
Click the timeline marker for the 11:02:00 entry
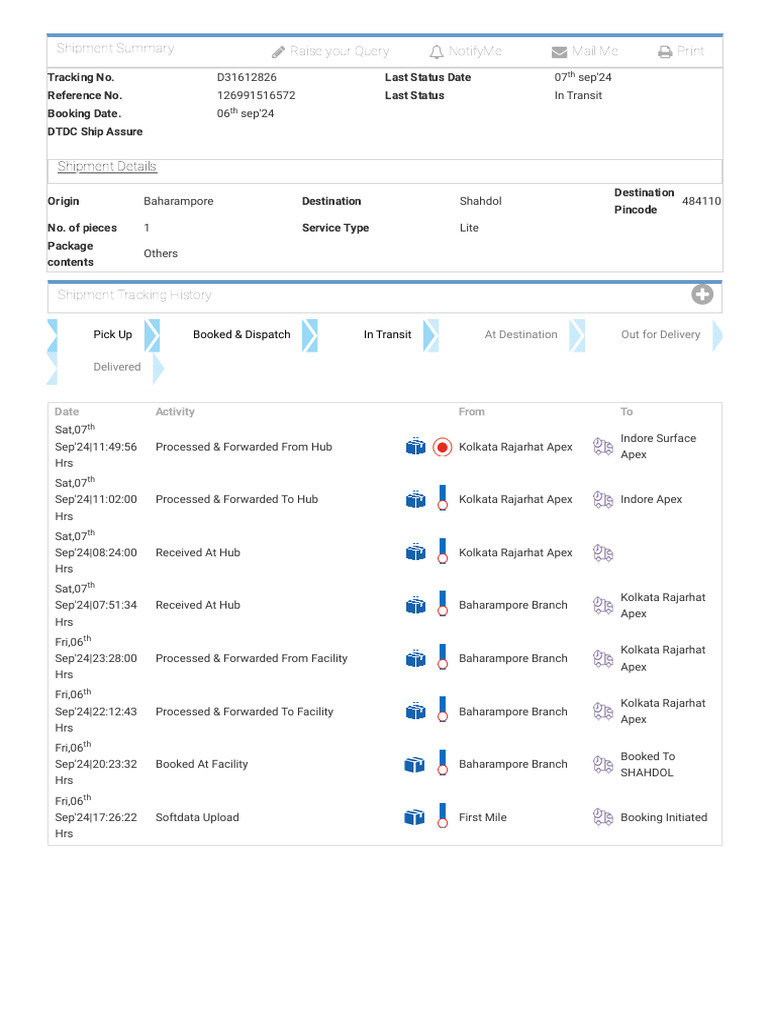click(x=443, y=498)
